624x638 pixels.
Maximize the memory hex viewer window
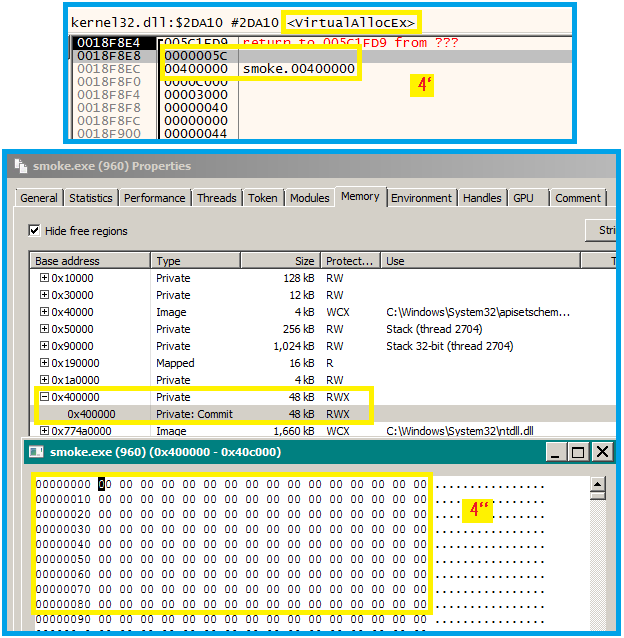(x=578, y=452)
